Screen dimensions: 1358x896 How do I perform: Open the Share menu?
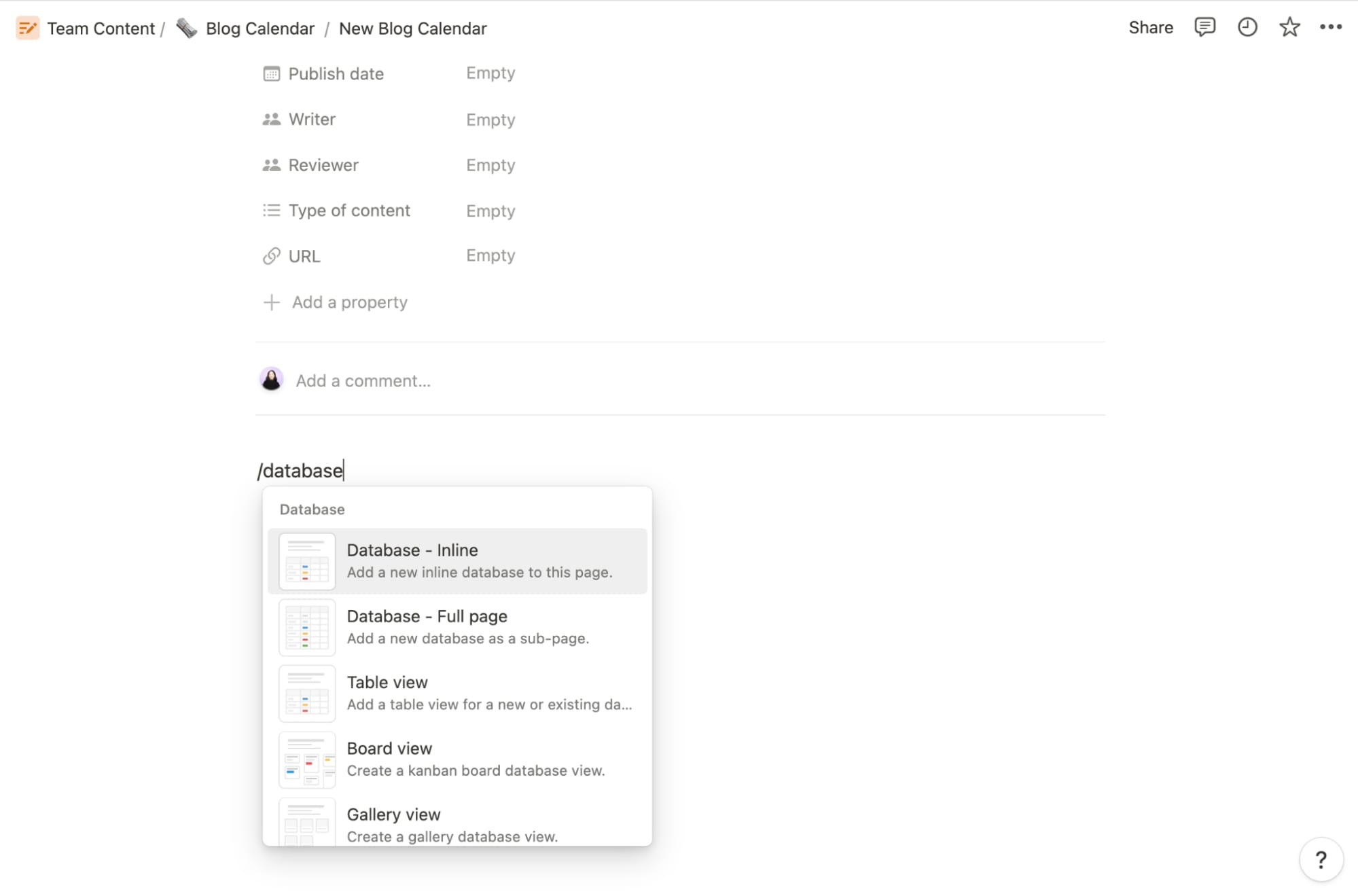point(1150,27)
